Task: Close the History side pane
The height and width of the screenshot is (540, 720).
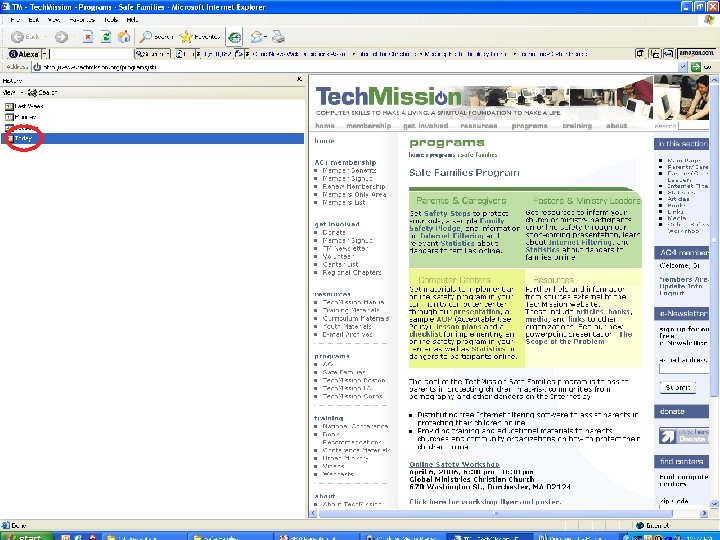Action: pos(299,80)
